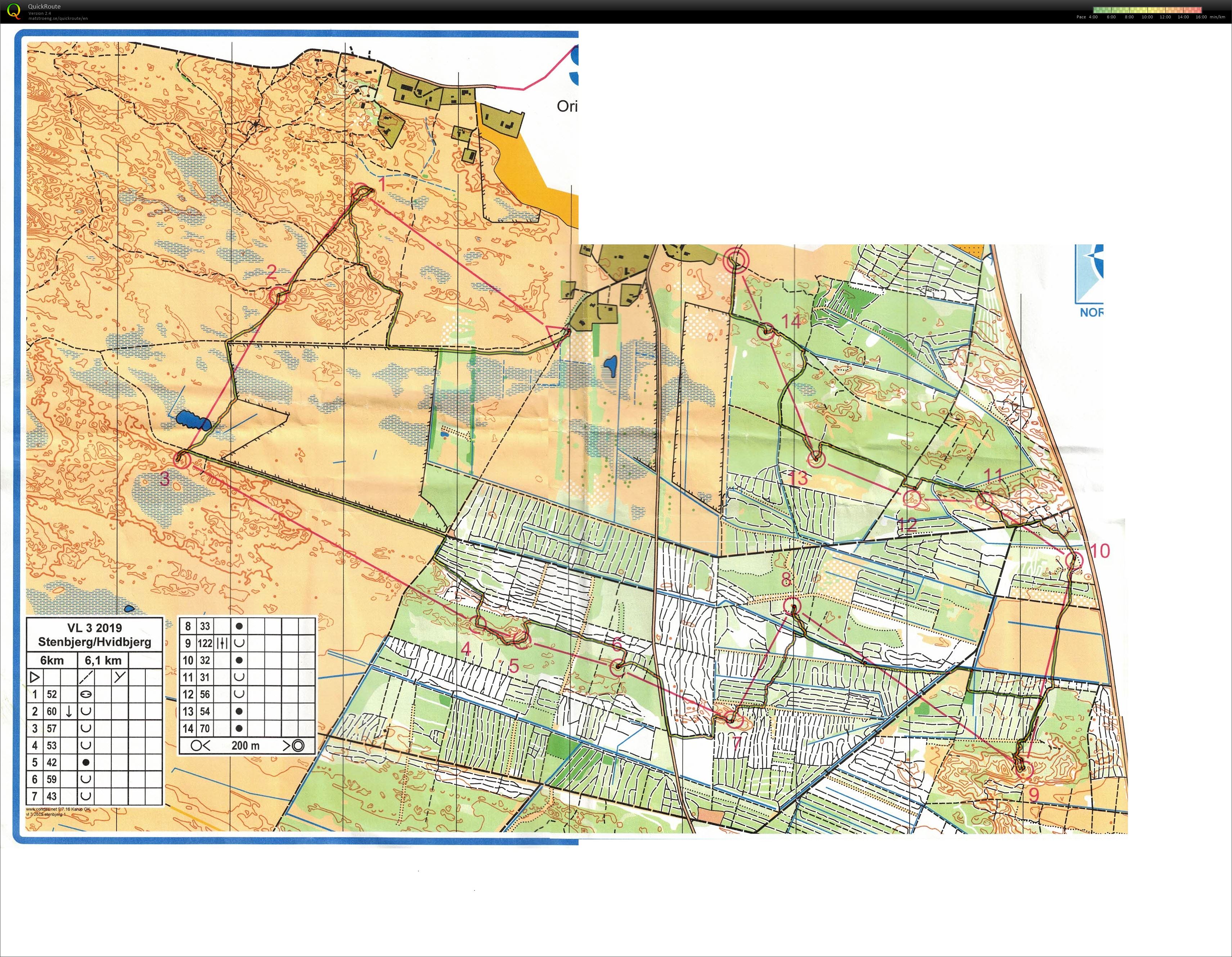Click control code 54 in row 13
This screenshot has width=1232, height=957.
pos(205,711)
